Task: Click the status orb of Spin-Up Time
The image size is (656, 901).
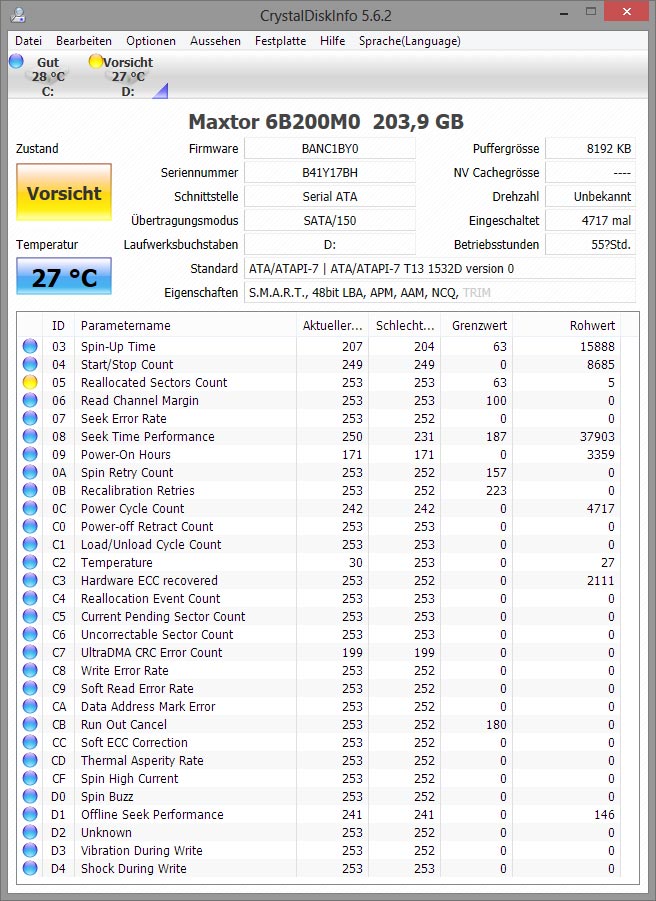Action: pyautogui.click(x=30, y=346)
